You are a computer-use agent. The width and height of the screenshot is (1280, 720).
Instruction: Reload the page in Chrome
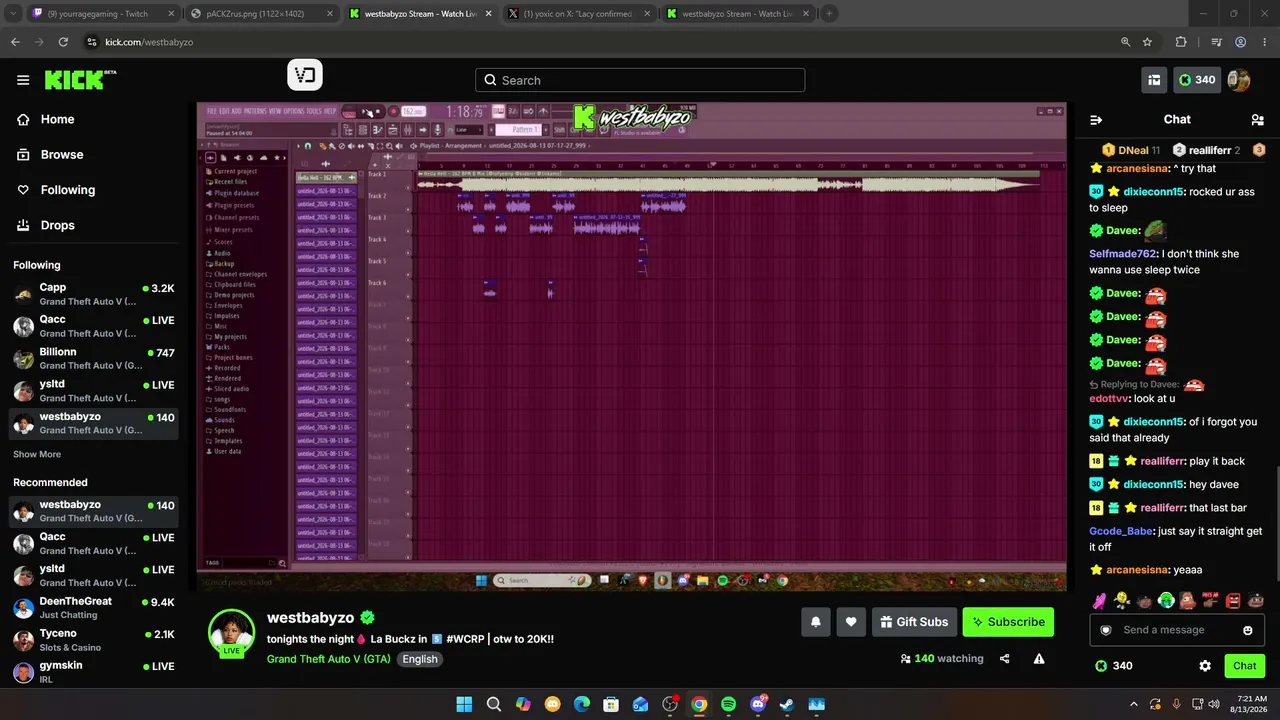63,42
